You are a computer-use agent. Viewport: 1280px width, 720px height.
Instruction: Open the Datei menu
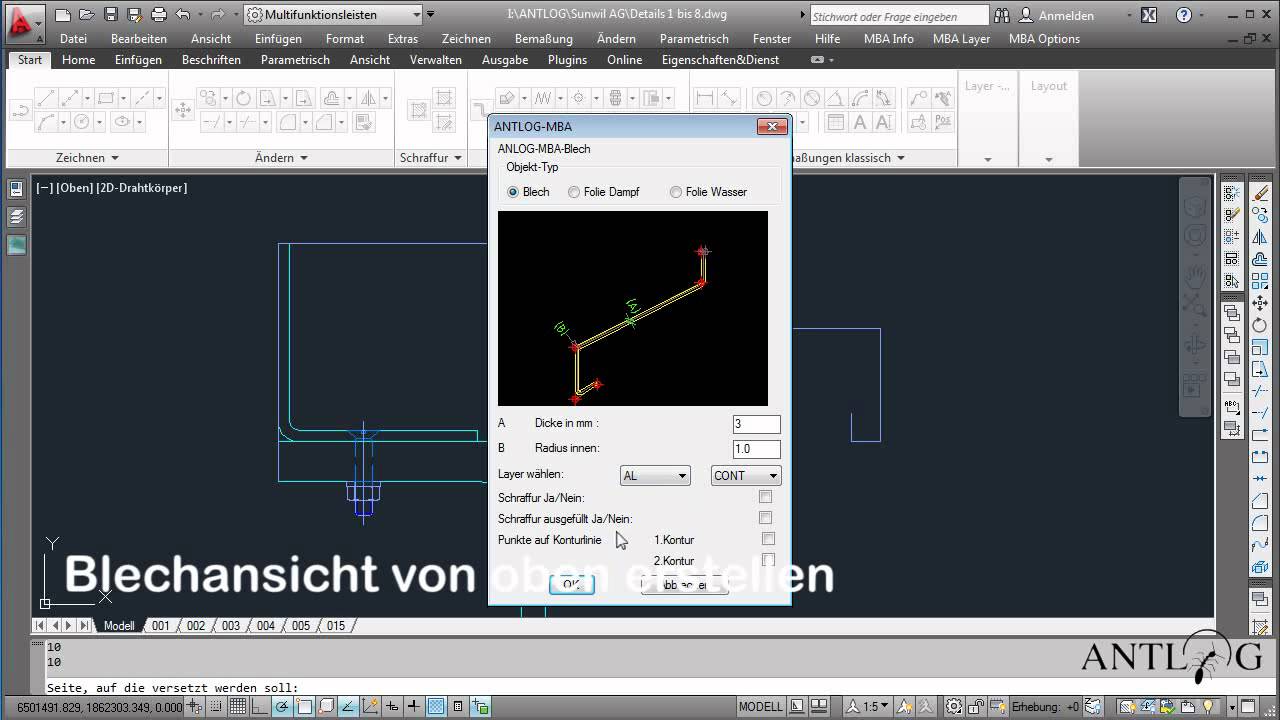[x=73, y=39]
